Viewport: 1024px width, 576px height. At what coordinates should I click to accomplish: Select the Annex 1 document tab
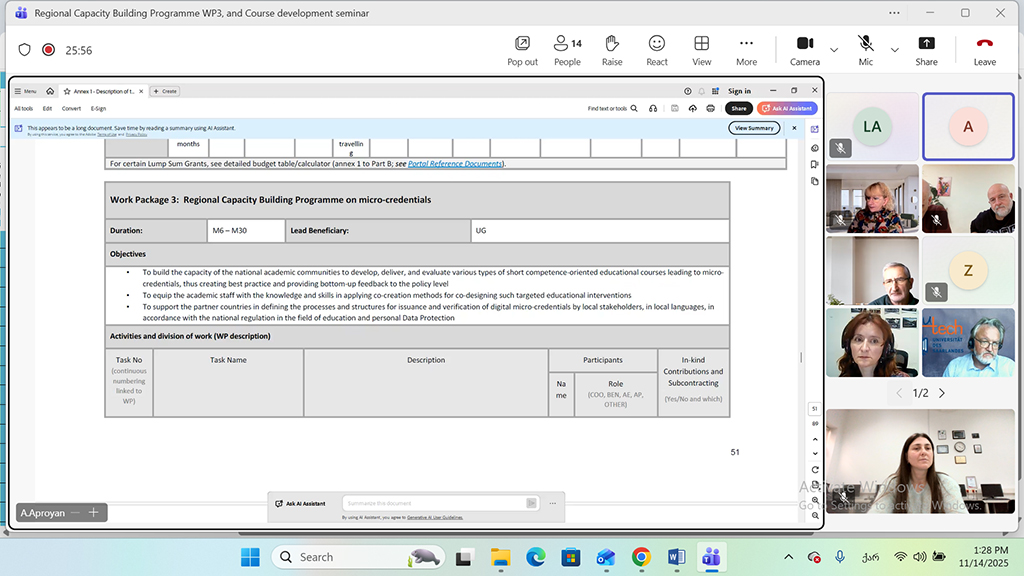[x=103, y=91]
